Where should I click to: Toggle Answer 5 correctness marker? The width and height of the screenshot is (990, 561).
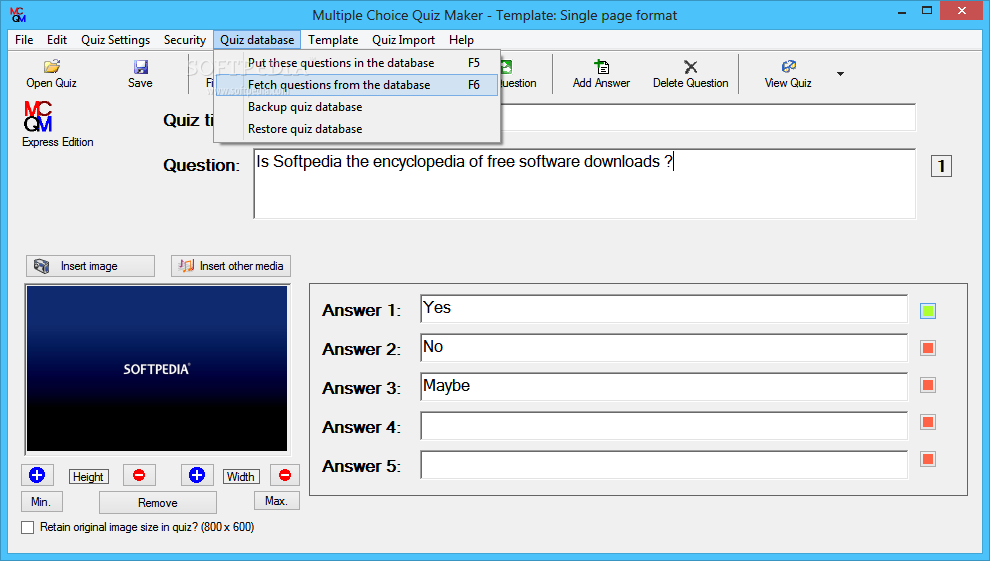pyautogui.click(x=927, y=459)
